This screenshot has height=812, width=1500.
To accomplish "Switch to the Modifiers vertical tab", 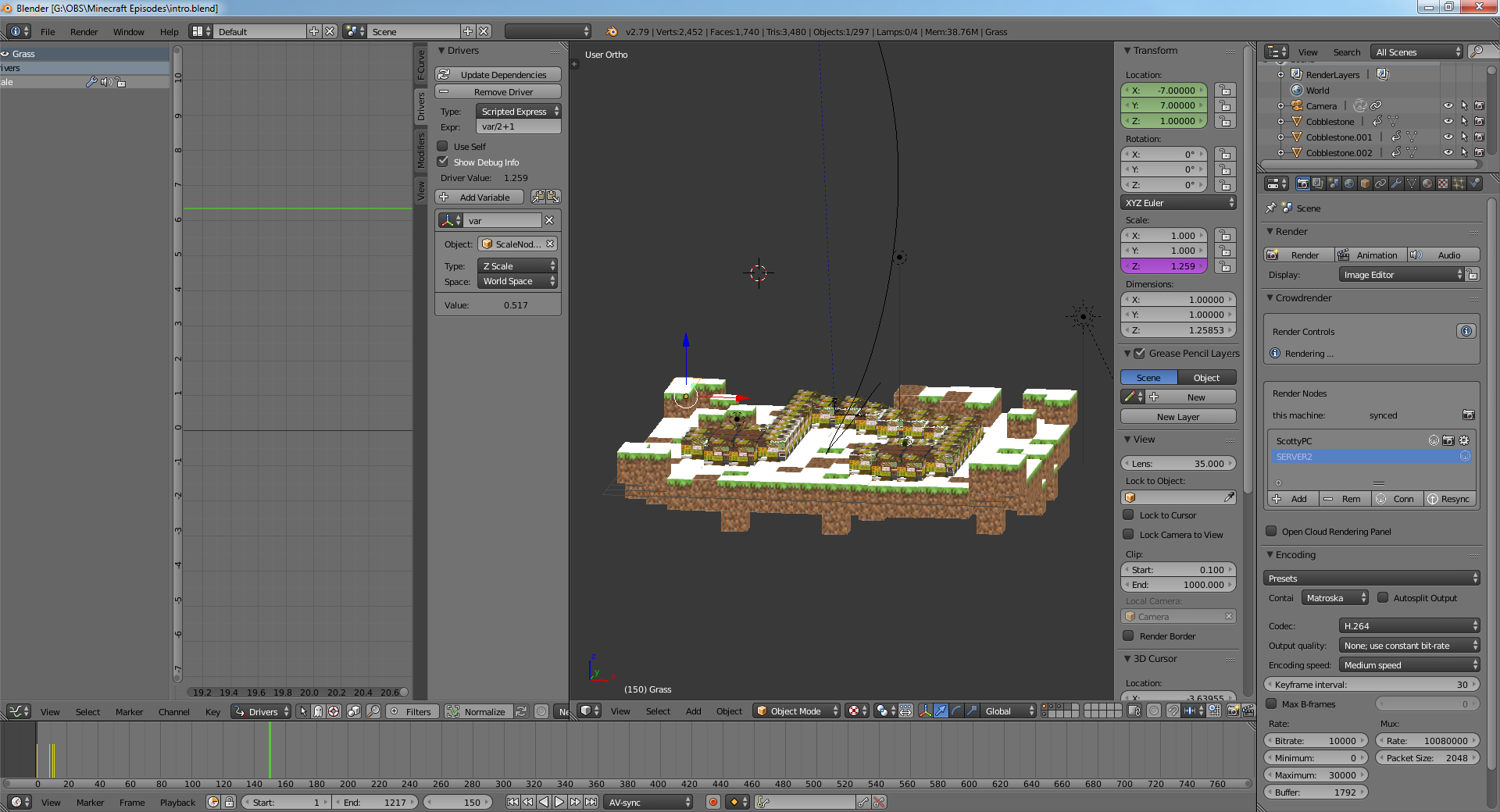I will [420, 151].
